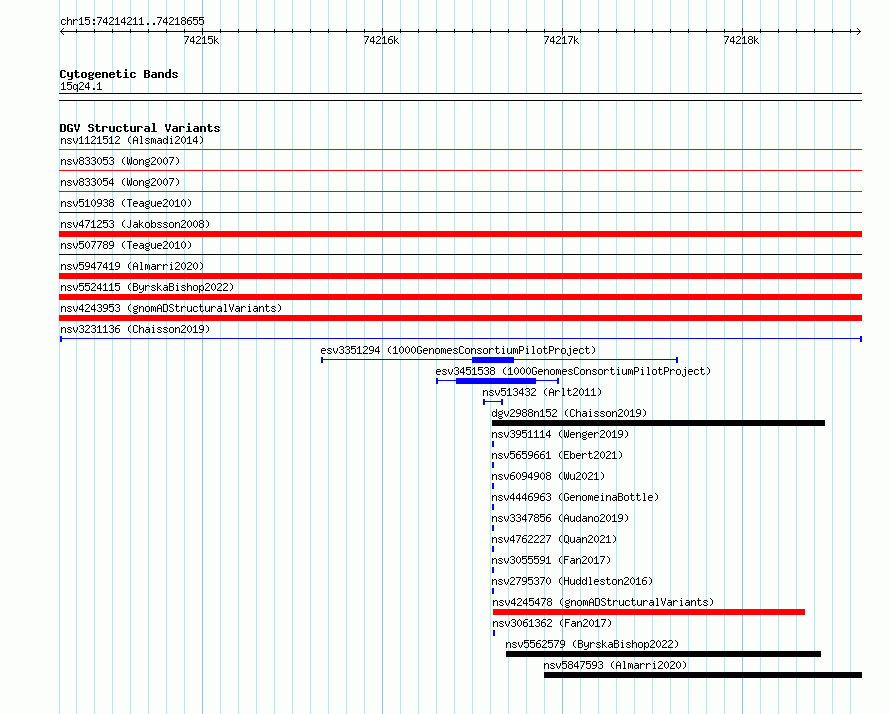Click the 74218k ruler tick label

tap(741, 40)
